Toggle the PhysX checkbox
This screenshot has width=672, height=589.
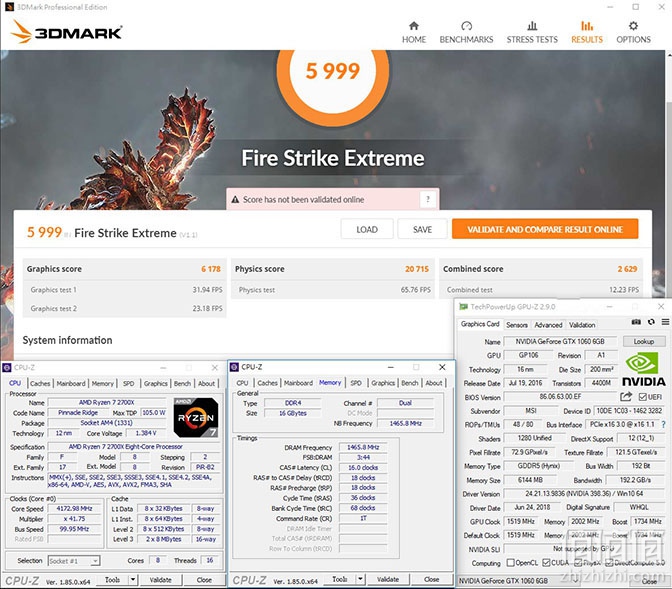click(x=578, y=562)
